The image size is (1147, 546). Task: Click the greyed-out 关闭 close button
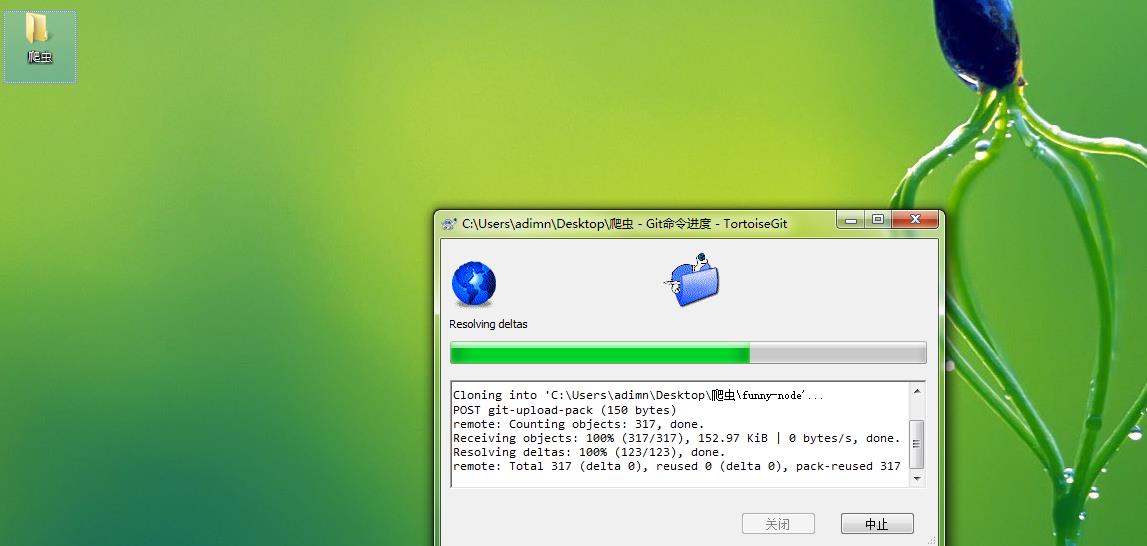coord(778,524)
